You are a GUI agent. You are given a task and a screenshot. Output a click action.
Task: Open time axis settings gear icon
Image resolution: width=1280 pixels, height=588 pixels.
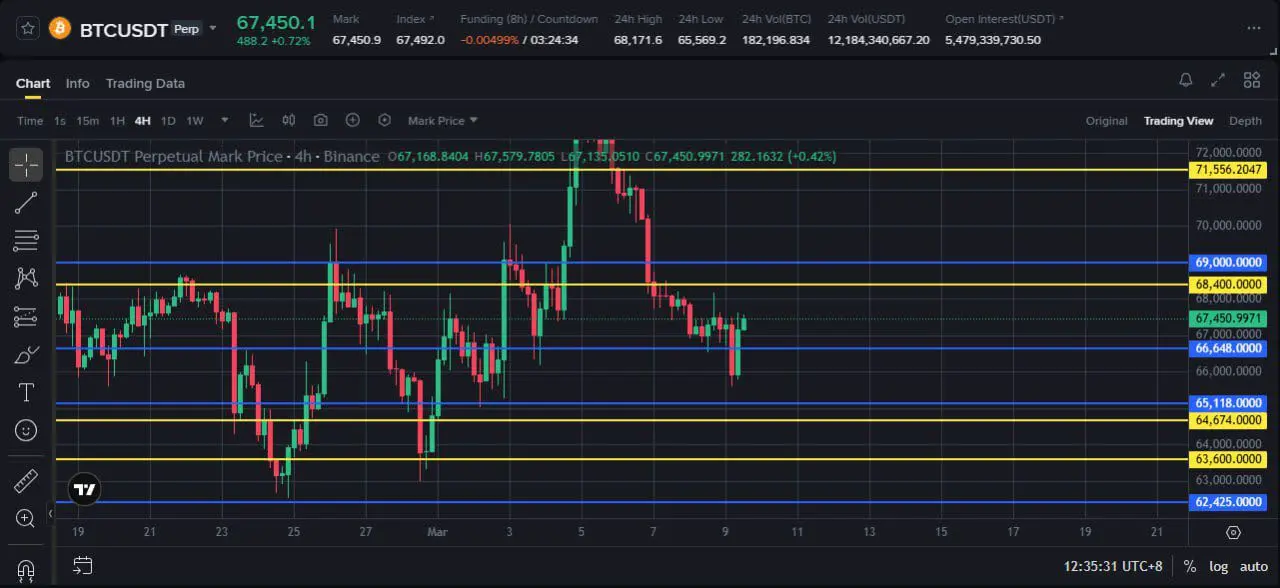1233,532
